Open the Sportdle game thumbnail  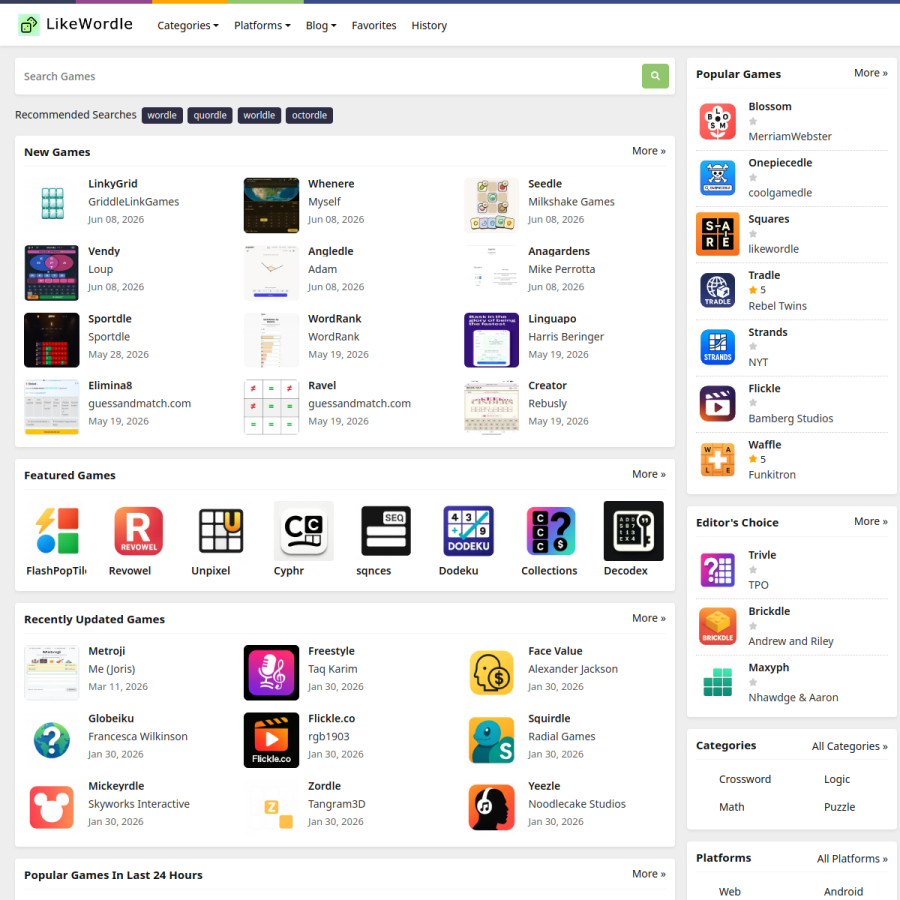52,340
